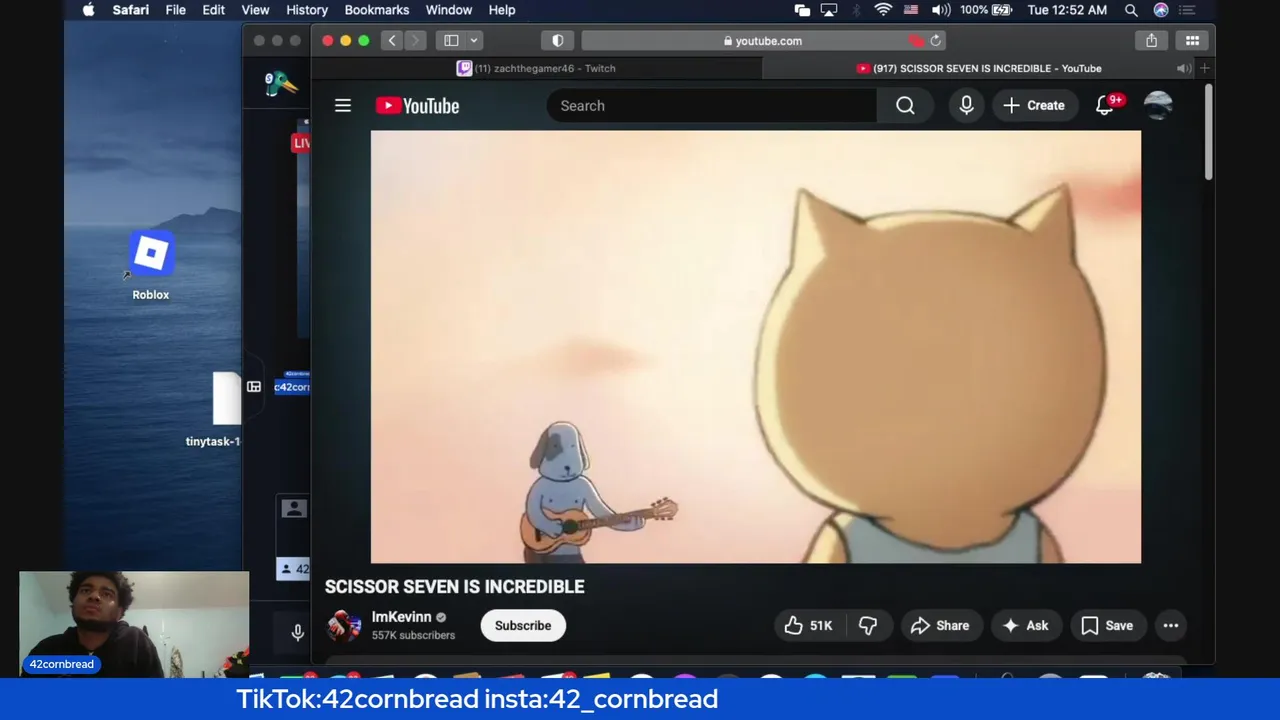Open the ImKevinn channel name link
Viewport: 1280px width, 720px height.
coord(402,617)
